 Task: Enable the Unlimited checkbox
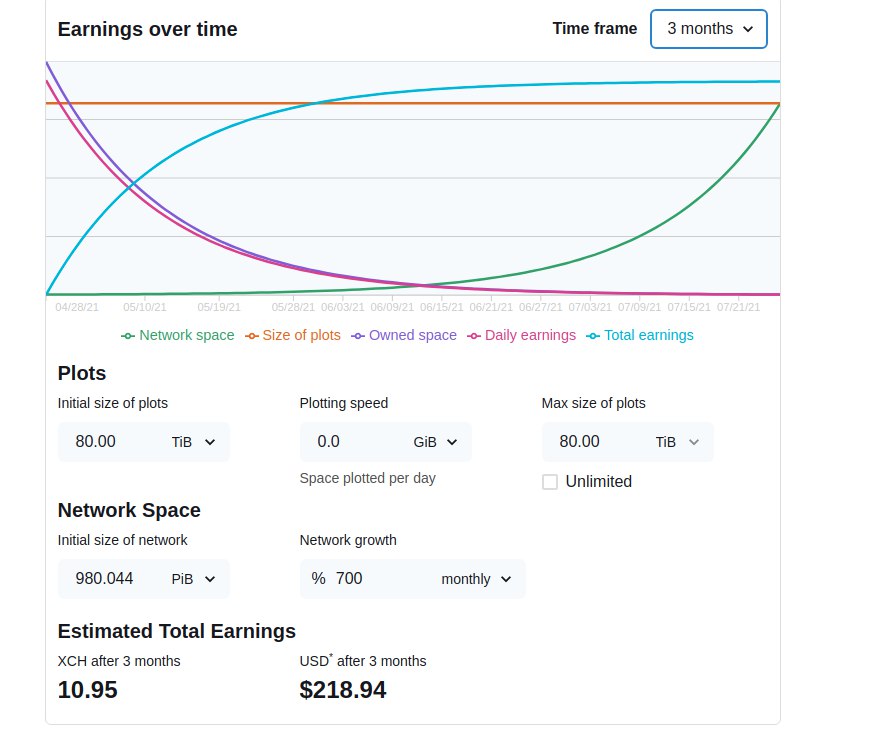pos(550,482)
